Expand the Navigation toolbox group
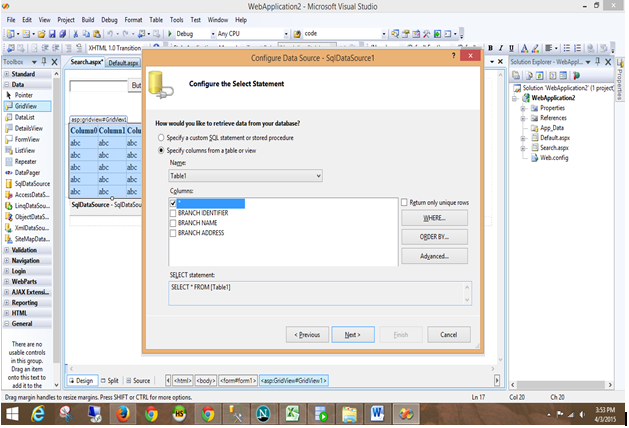The image size is (629, 428). pyautogui.click(x=6, y=261)
